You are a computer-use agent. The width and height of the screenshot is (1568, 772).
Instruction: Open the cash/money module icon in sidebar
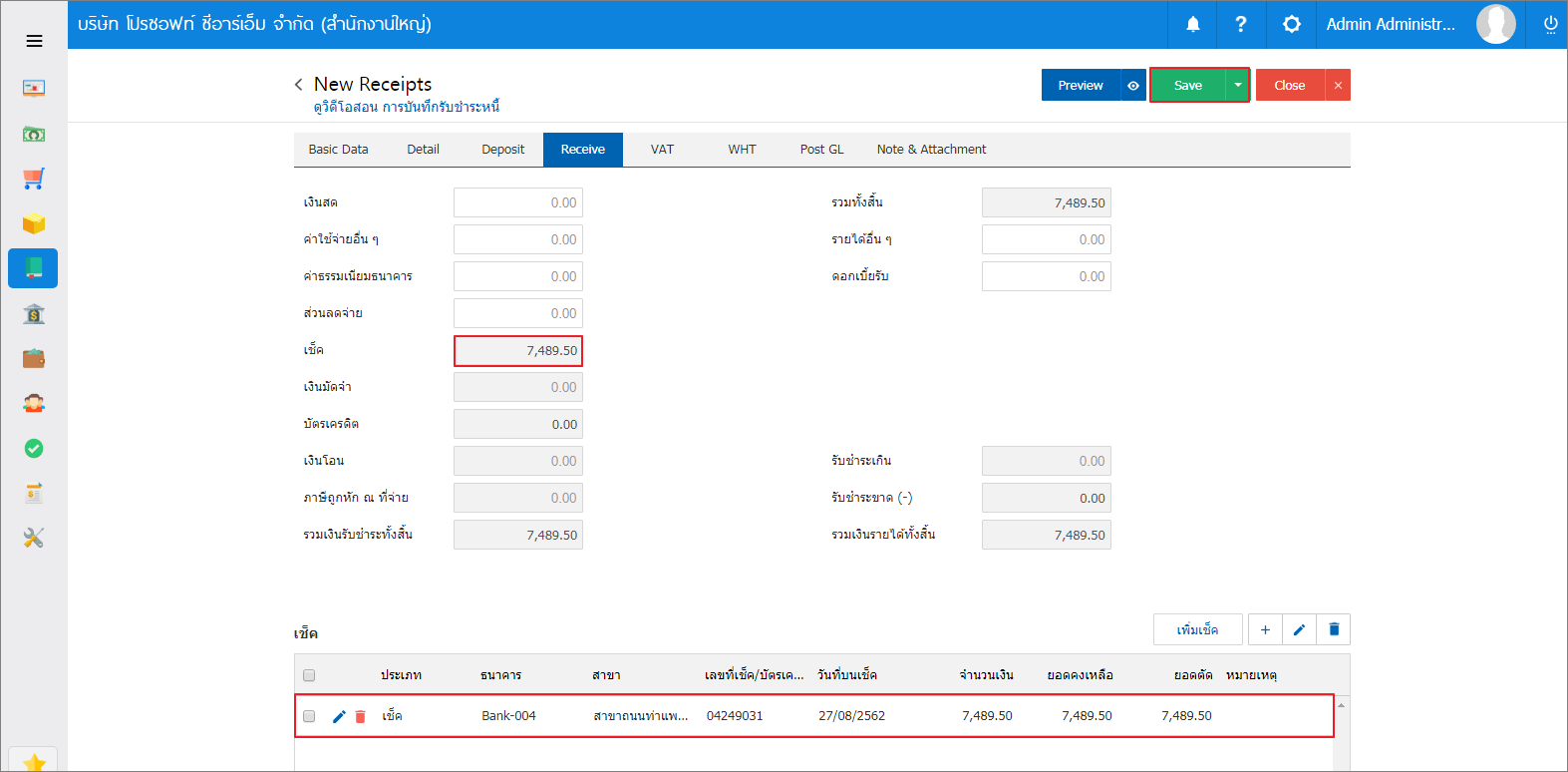tap(34, 134)
